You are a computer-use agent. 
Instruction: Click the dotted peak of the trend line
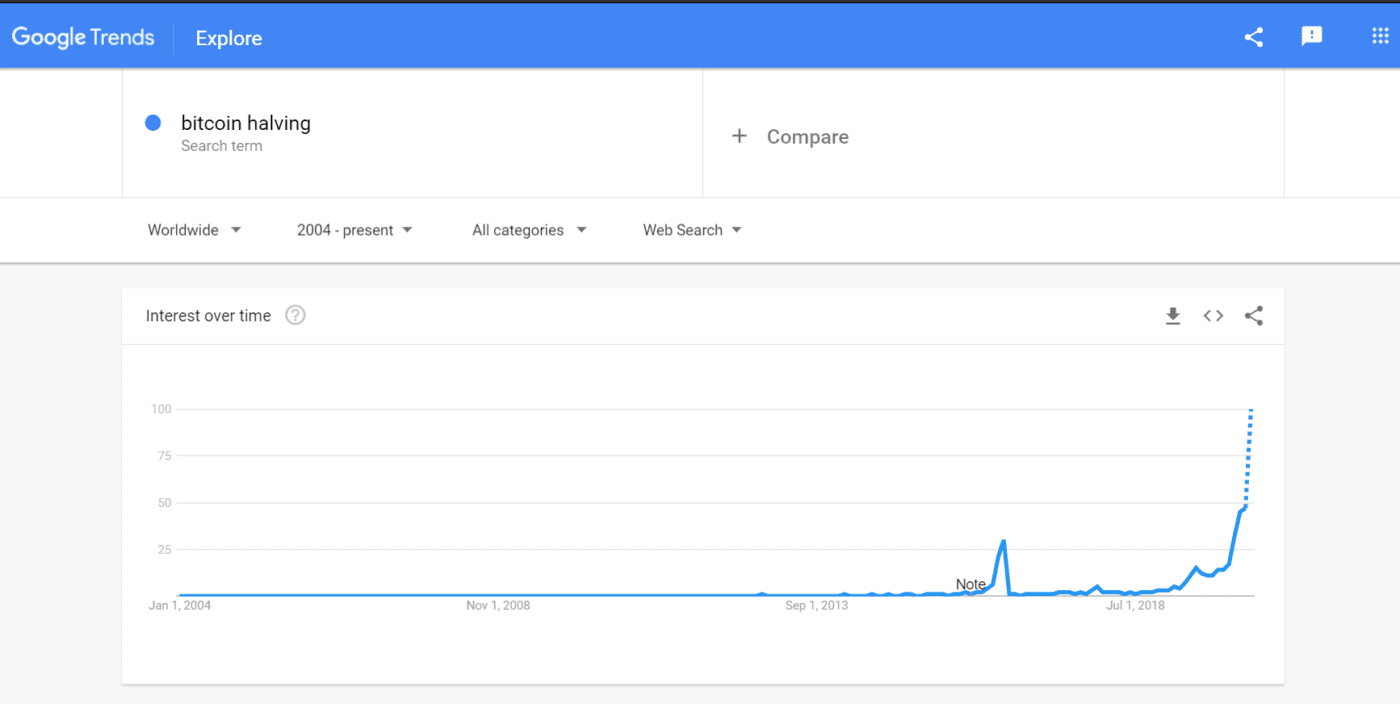pos(1250,411)
